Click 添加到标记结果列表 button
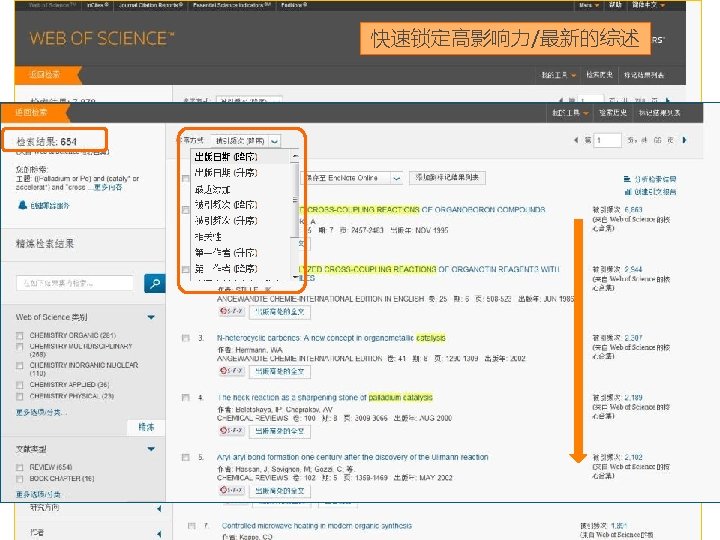This screenshot has width=720, height=540. coord(447,178)
